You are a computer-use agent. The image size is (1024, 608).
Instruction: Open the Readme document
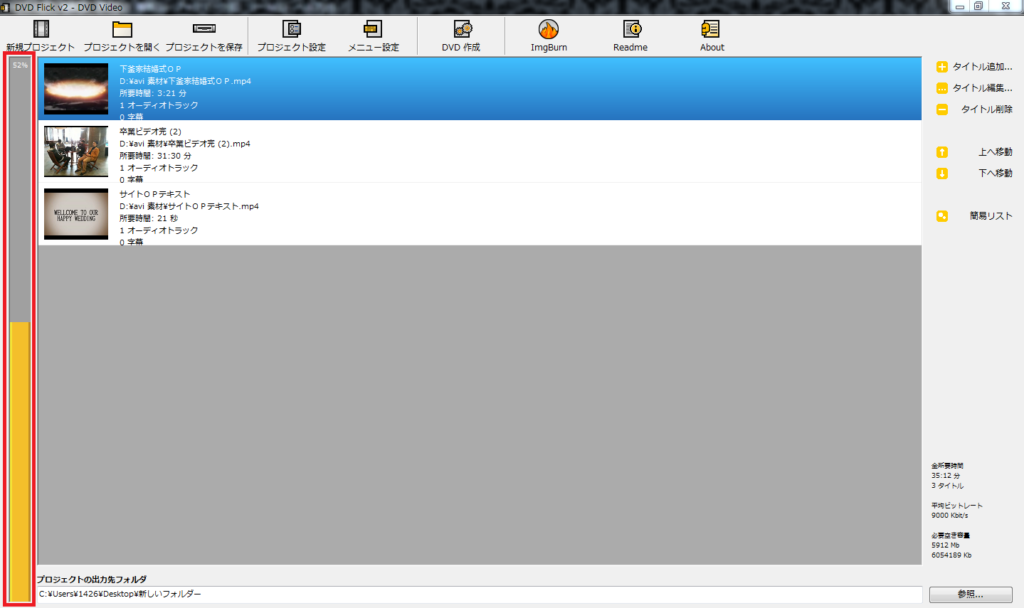(630, 36)
